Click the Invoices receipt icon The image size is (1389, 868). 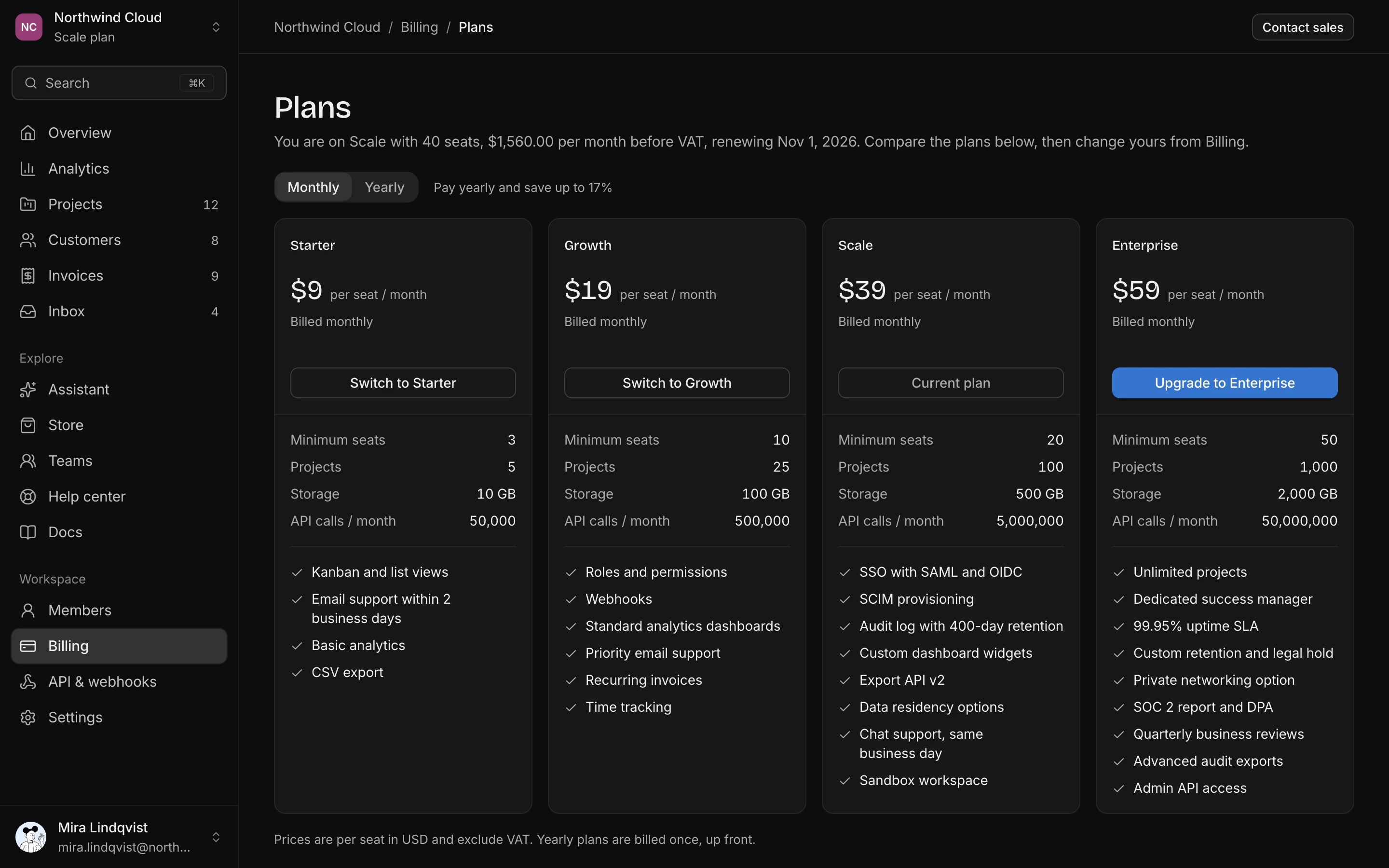coord(28,275)
